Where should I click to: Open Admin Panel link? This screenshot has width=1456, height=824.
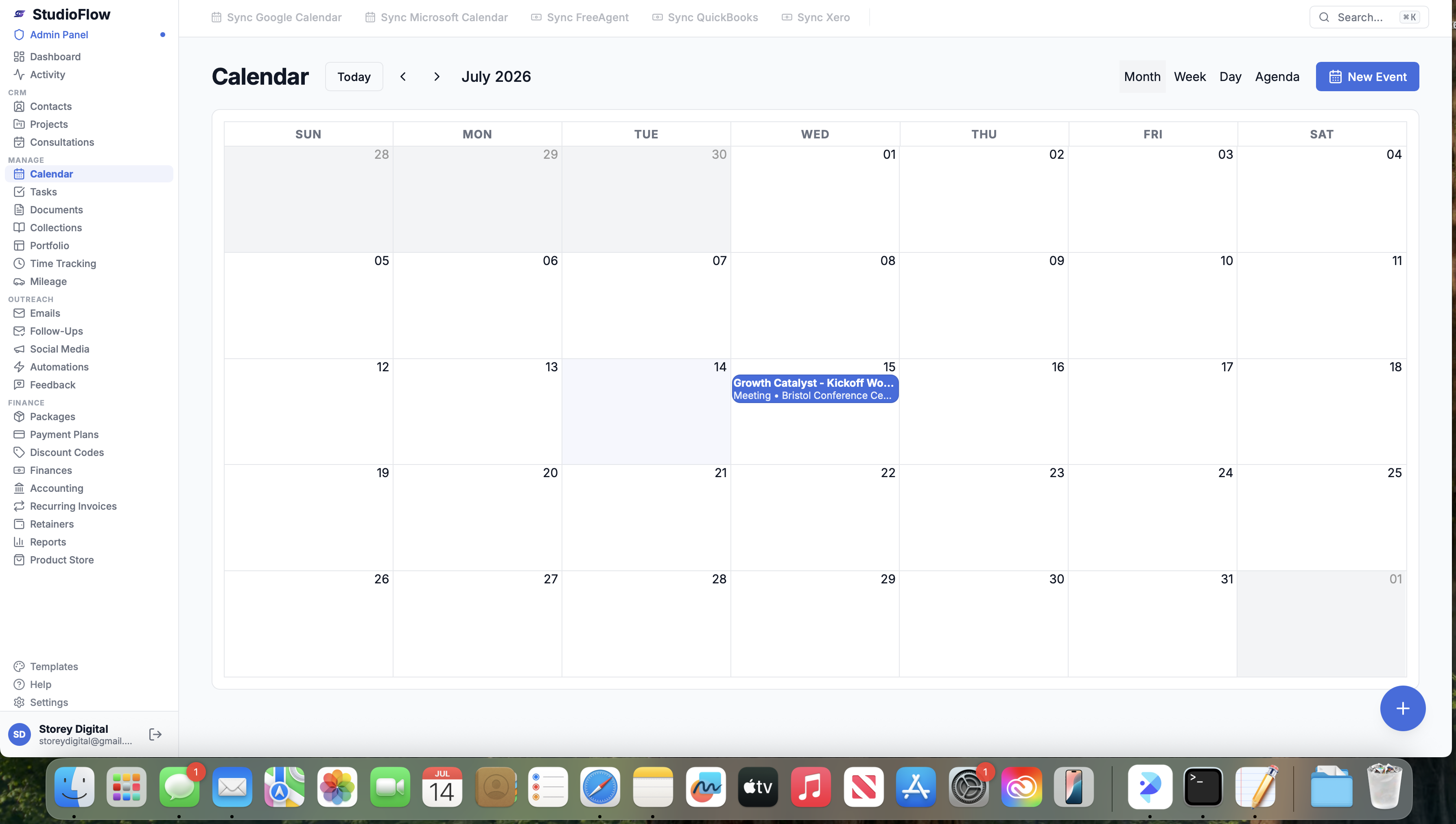pyautogui.click(x=59, y=35)
